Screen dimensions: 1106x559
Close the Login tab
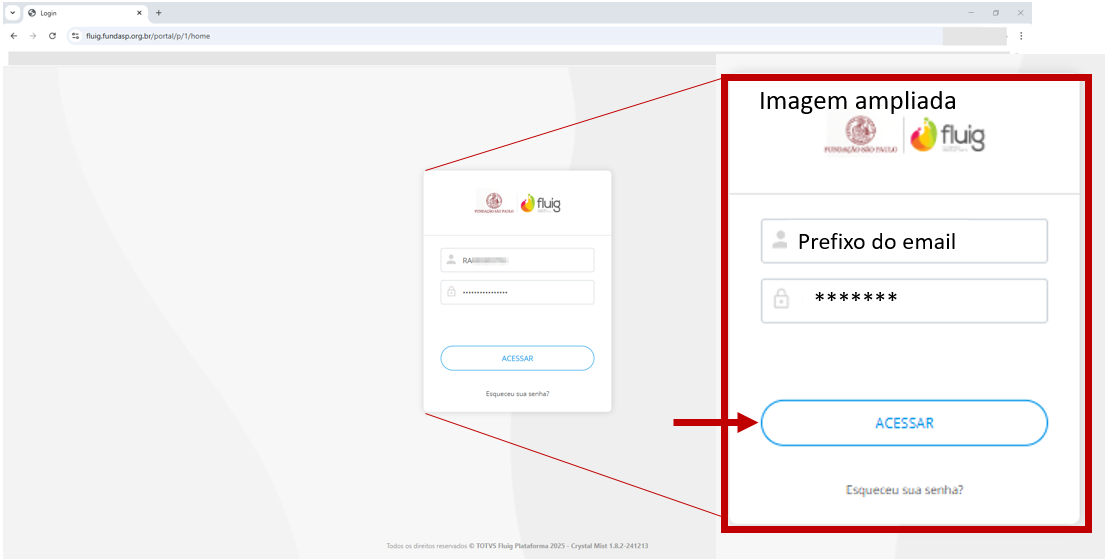click(140, 13)
